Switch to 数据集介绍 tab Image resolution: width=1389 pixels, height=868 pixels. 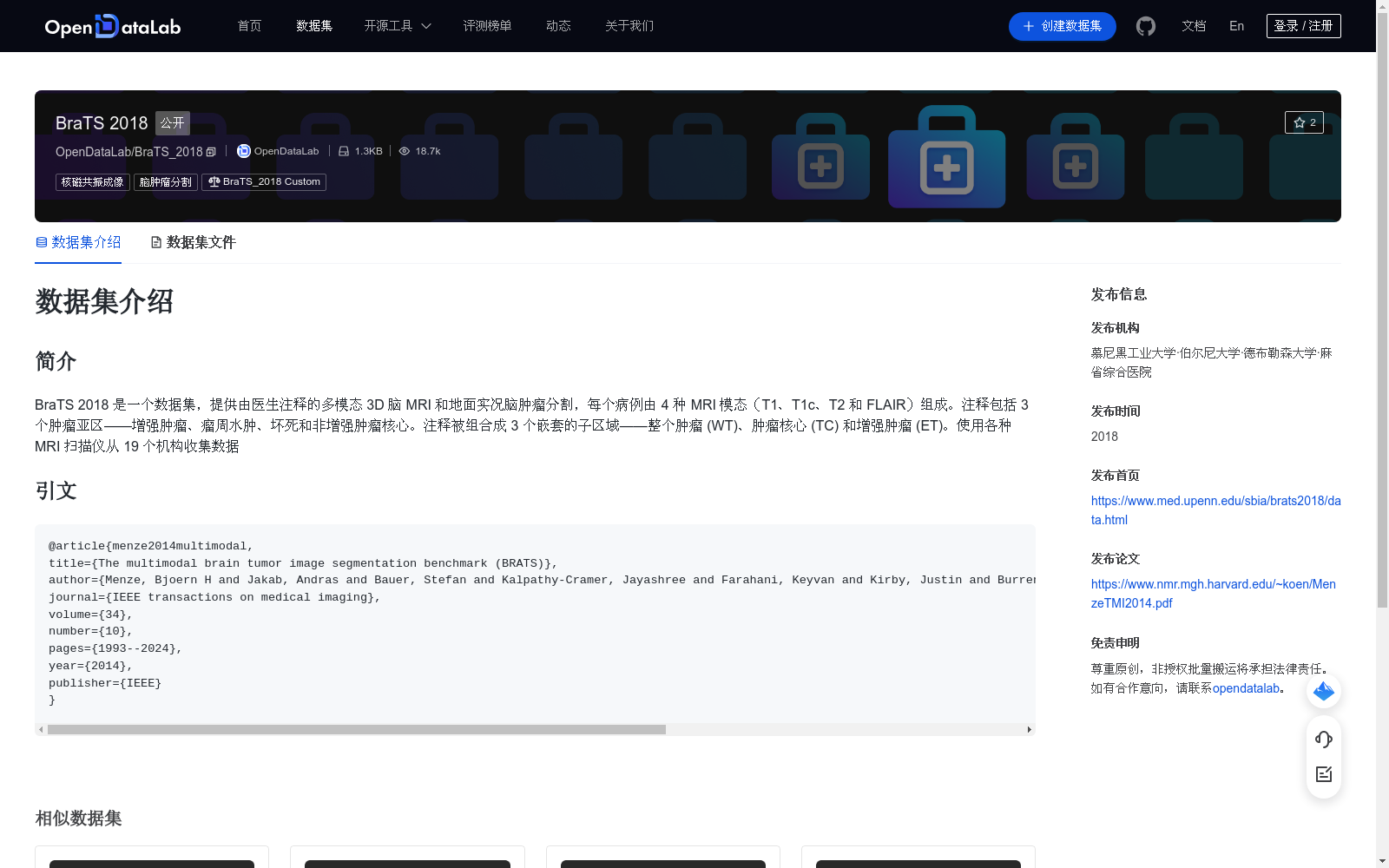(78, 242)
